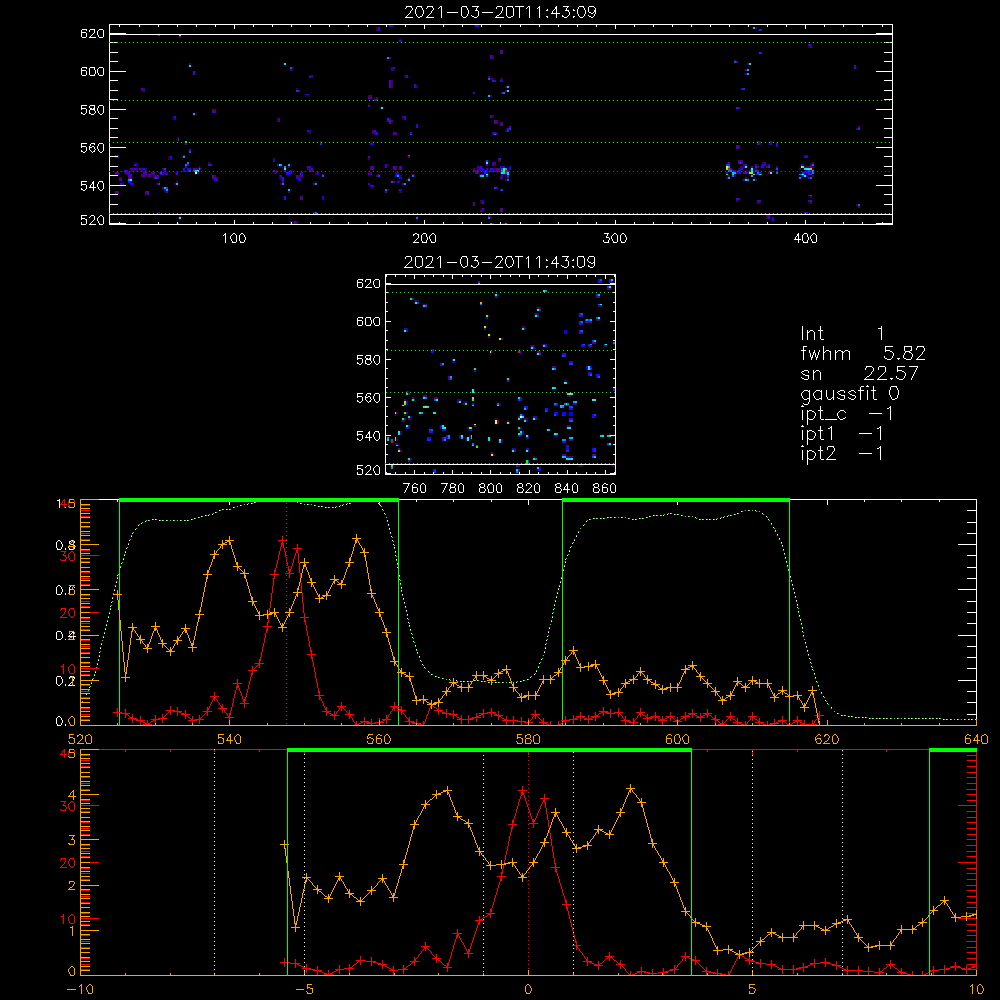Click x-axis tick -5 on bottom plot

coord(305,989)
